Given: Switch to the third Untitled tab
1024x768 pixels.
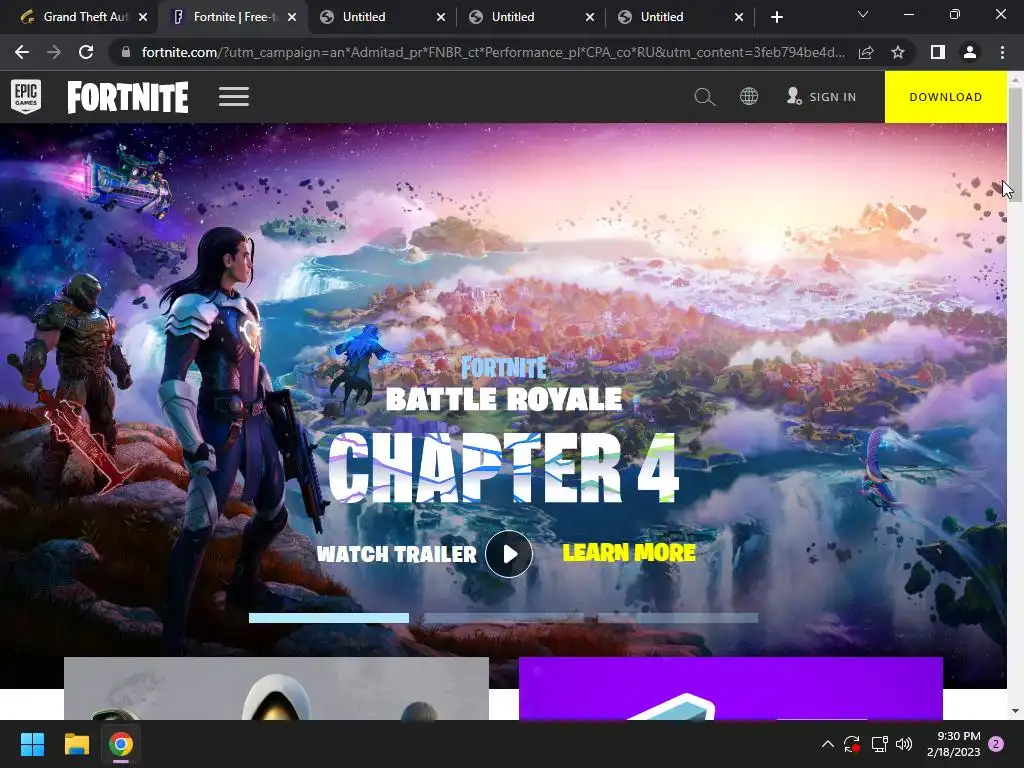Looking at the screenshot, I should coord(680,17).
